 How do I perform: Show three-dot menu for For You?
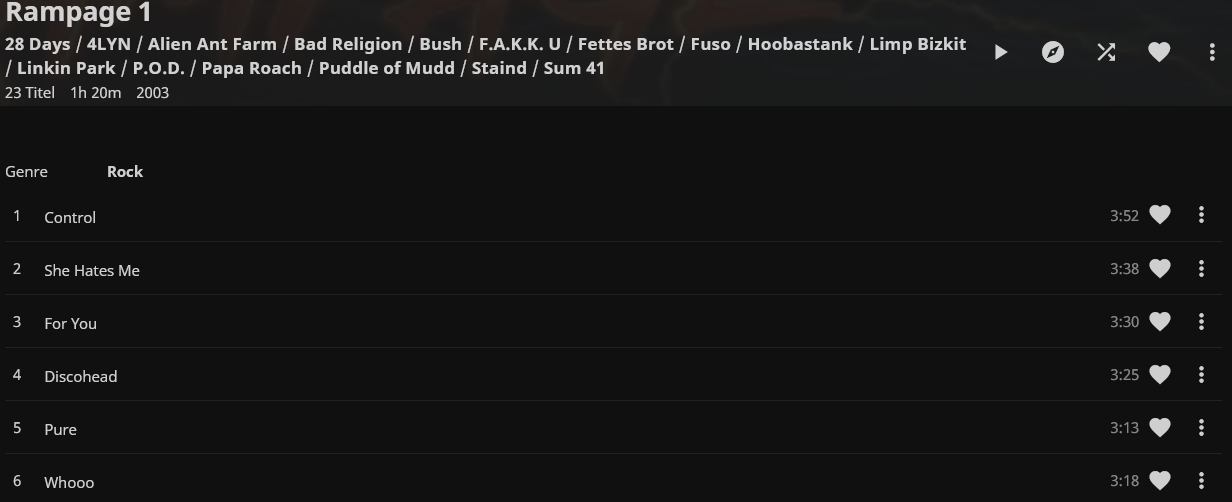point(1201,321)
